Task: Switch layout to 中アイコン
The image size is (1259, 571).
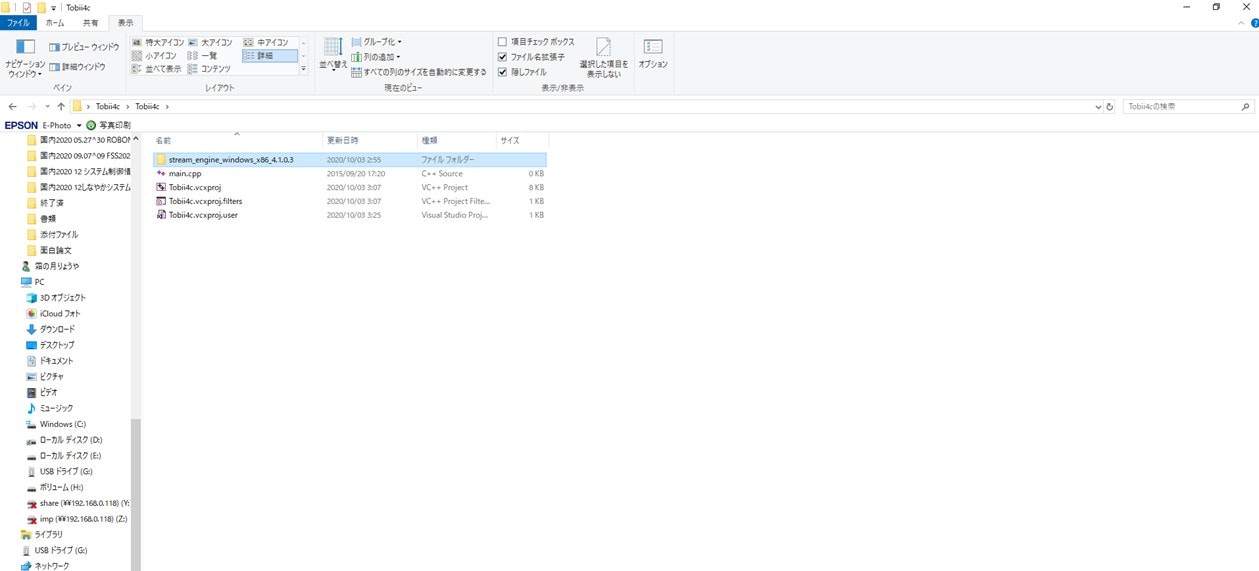Action: click(x=266, y=43)
